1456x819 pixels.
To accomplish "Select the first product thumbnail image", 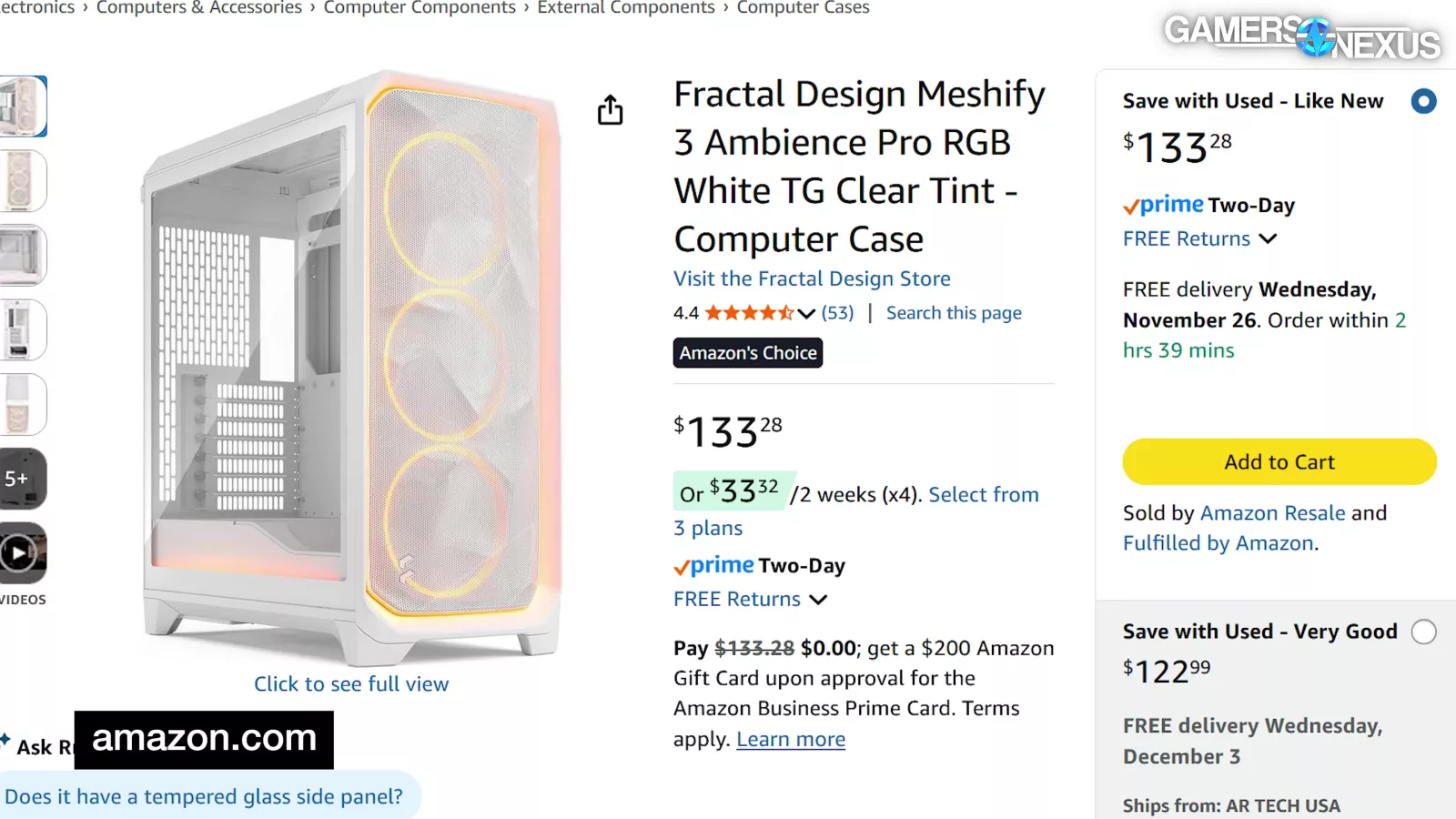I will [22, 106].
